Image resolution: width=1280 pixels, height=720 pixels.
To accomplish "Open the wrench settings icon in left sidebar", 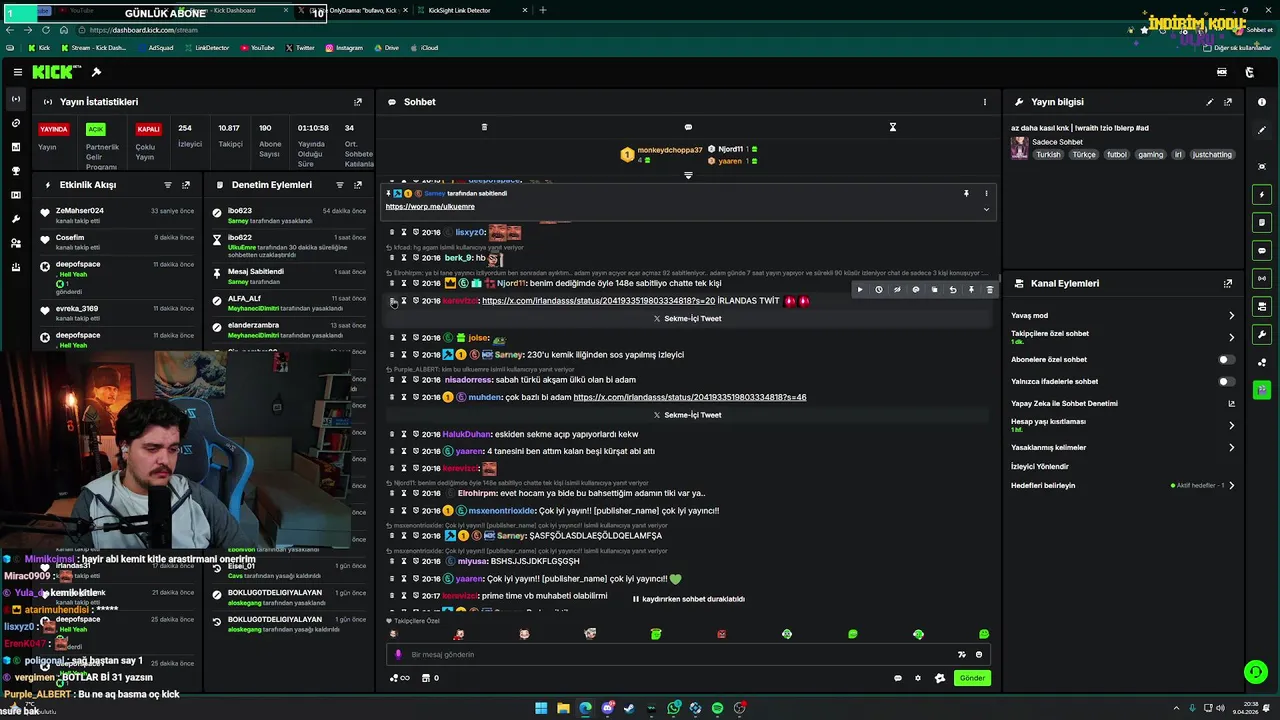I will 15,219.
